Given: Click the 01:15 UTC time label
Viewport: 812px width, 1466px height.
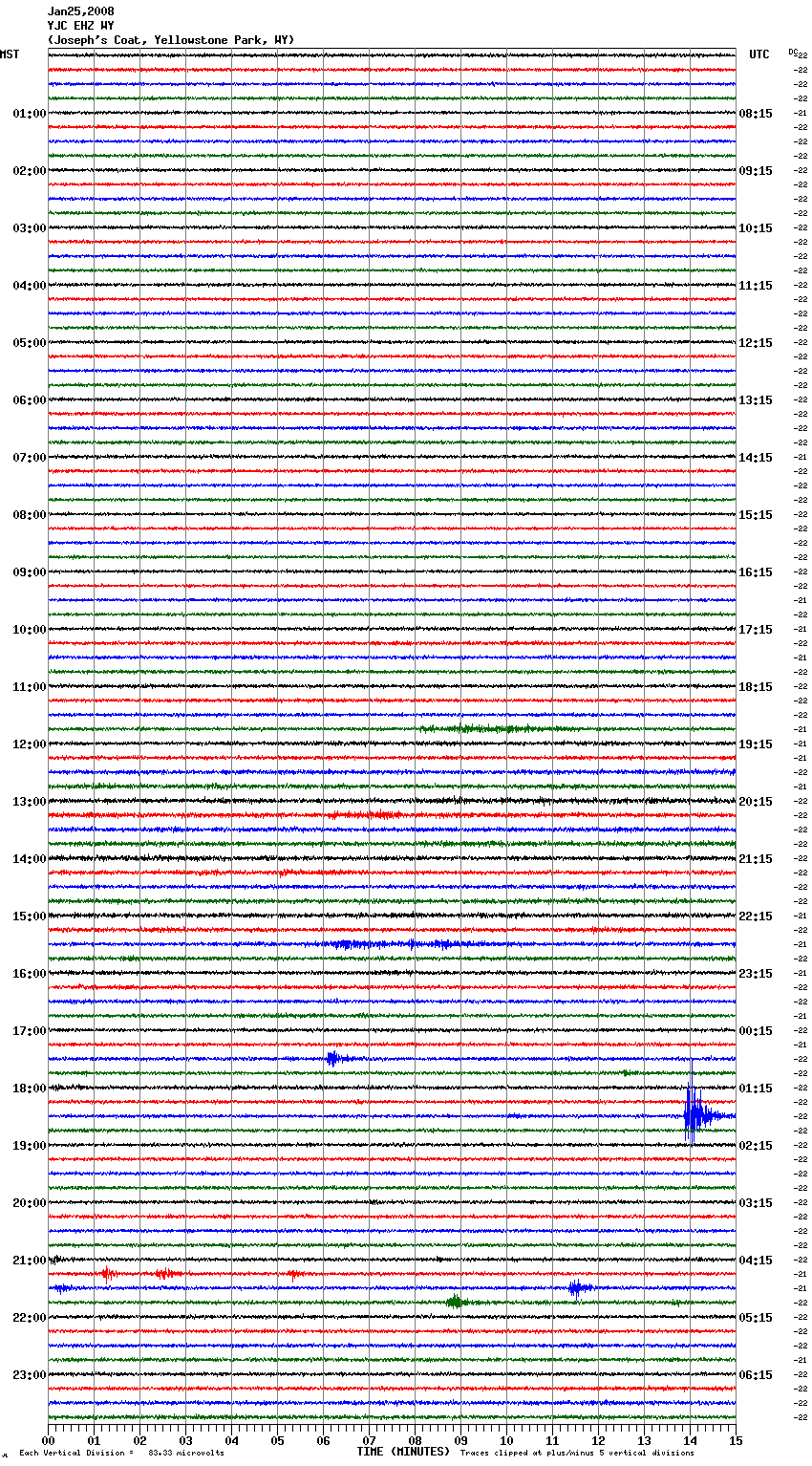Looking at the screenshot, I should click(756, 1089).
